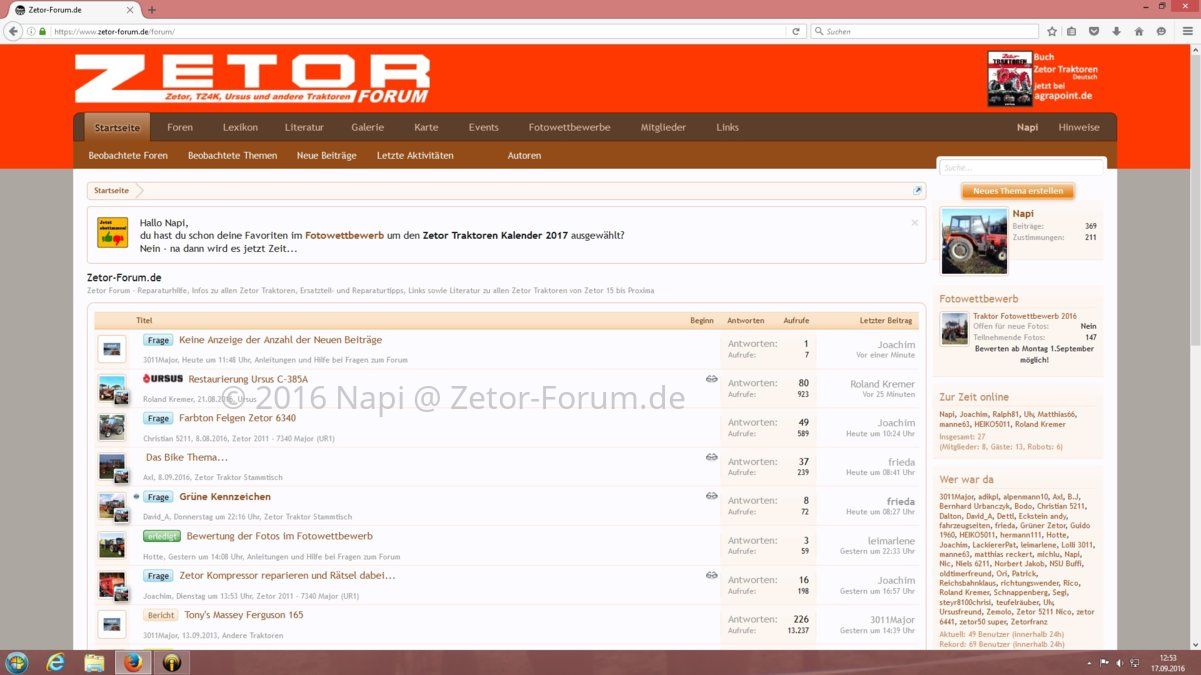Open the Events navigation tab

click(483, 127)
